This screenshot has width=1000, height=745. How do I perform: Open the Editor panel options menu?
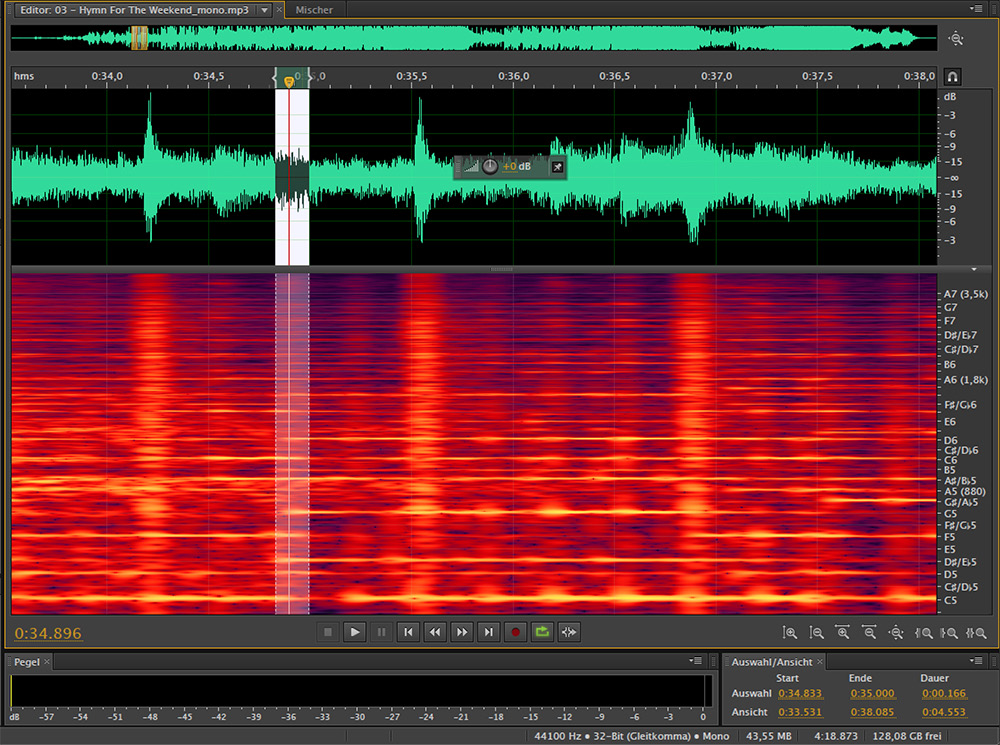(x=975, y=8)
